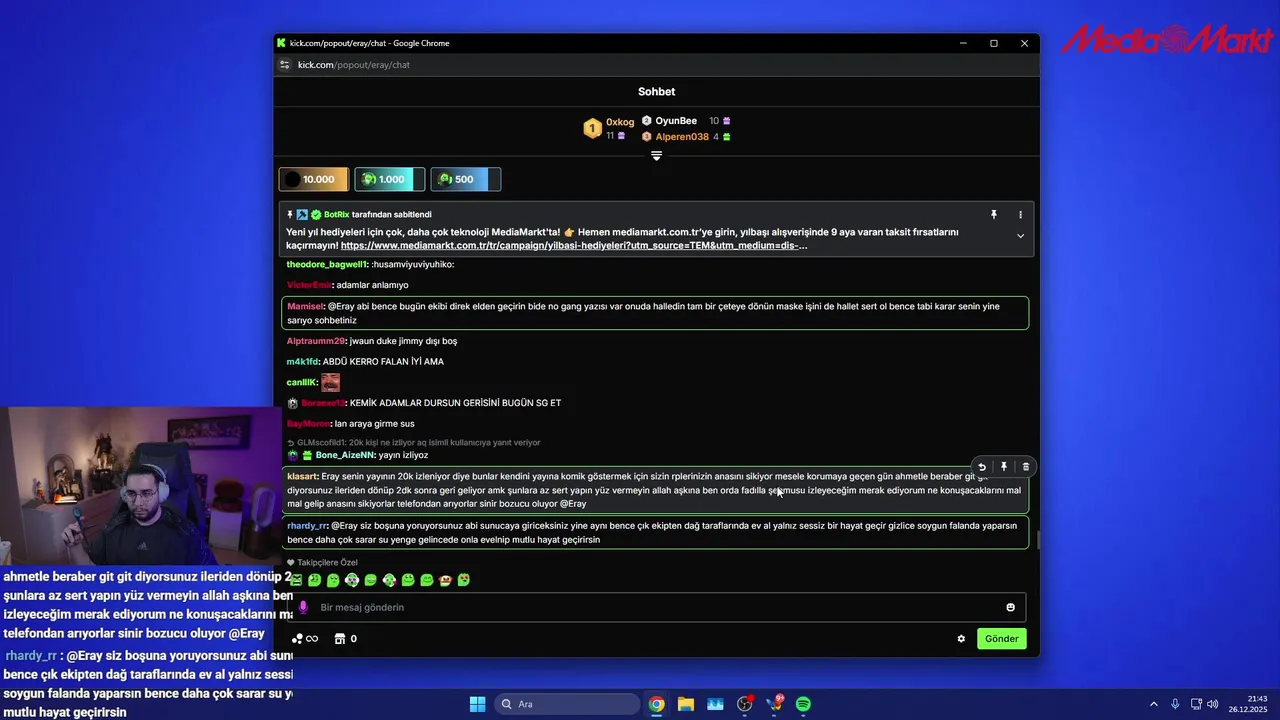Select the emote with sunglasses in quick row

point(352,580)
